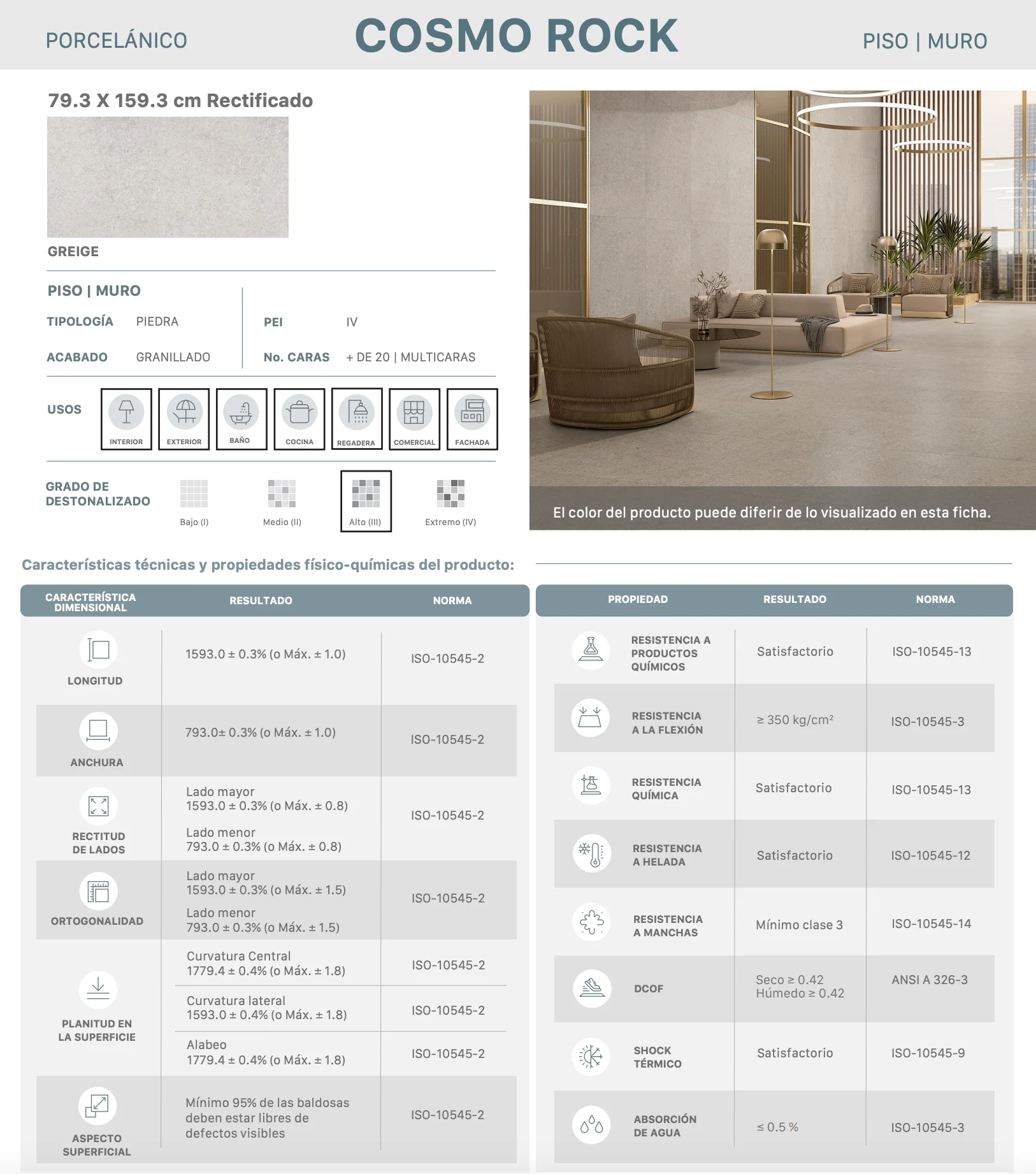The image size is (1036, 1174).
Task: Click the PISO | MURO header label
Action: tap(924, 41)
